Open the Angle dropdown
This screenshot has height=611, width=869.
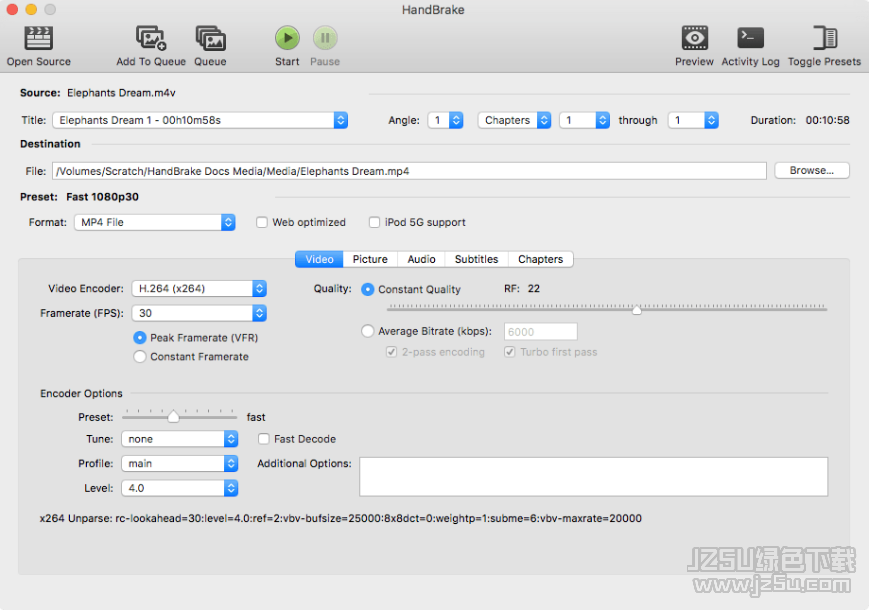[445, 120]
